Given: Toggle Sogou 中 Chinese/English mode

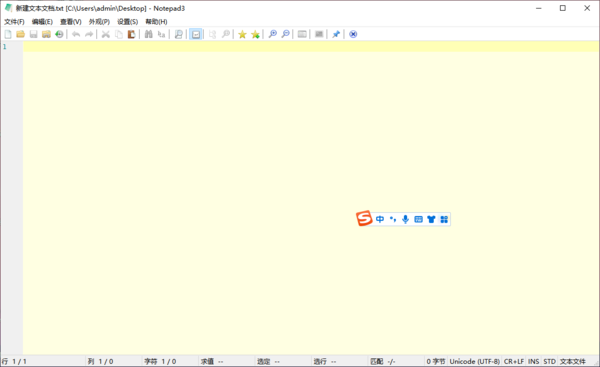Looking at the screenshot, I should click(x=380, y=219).
